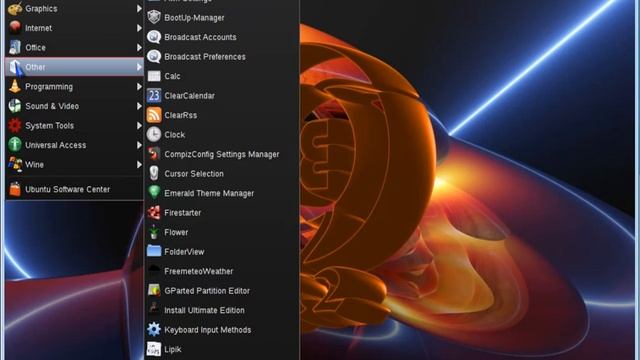Image resolution: width=640 pixels, height=360 pixels.
Task: Launch Ubuntu Software Center entry
Action: [x=74, y=189]
